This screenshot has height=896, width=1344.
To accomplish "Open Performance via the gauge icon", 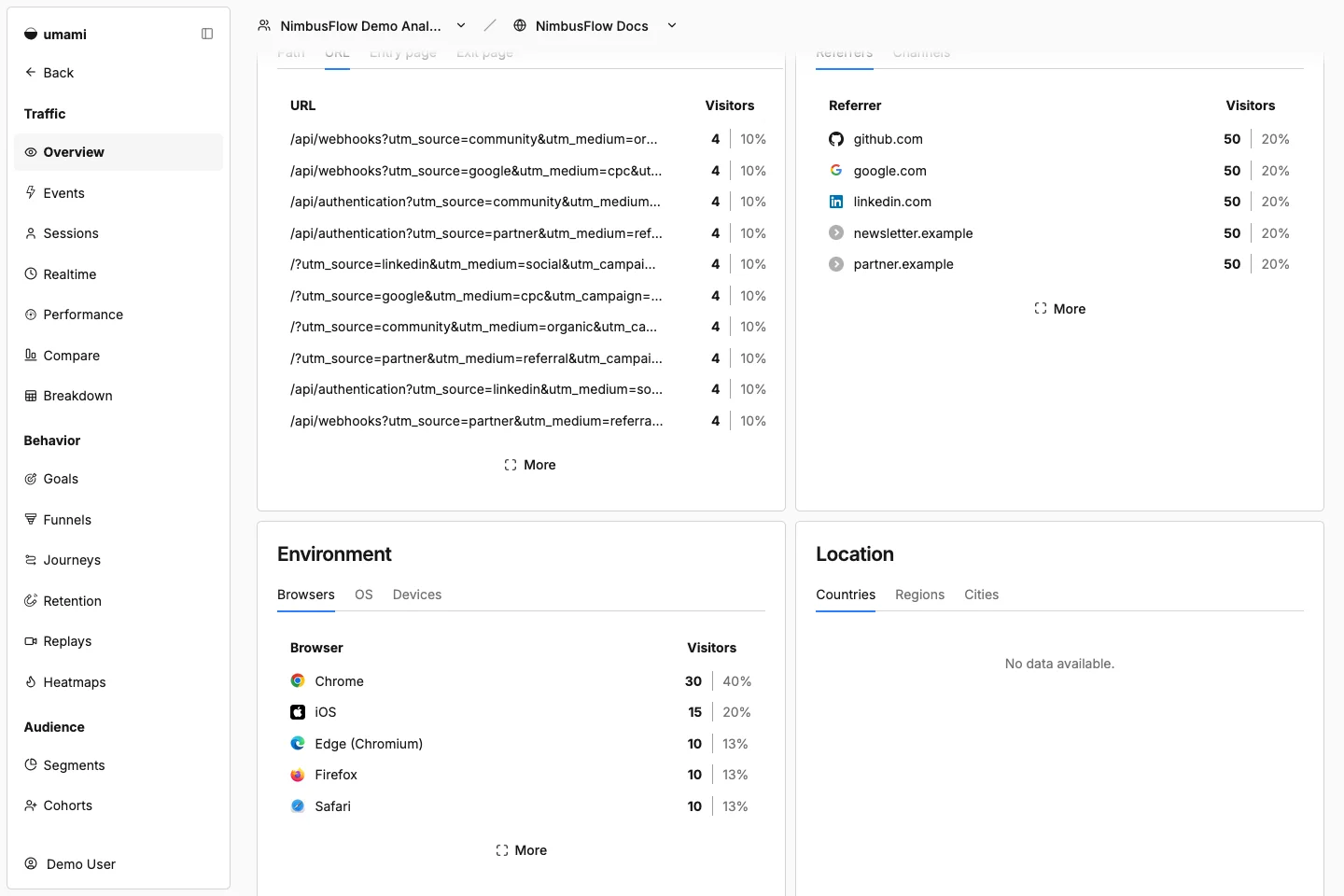I will point(31,315).
